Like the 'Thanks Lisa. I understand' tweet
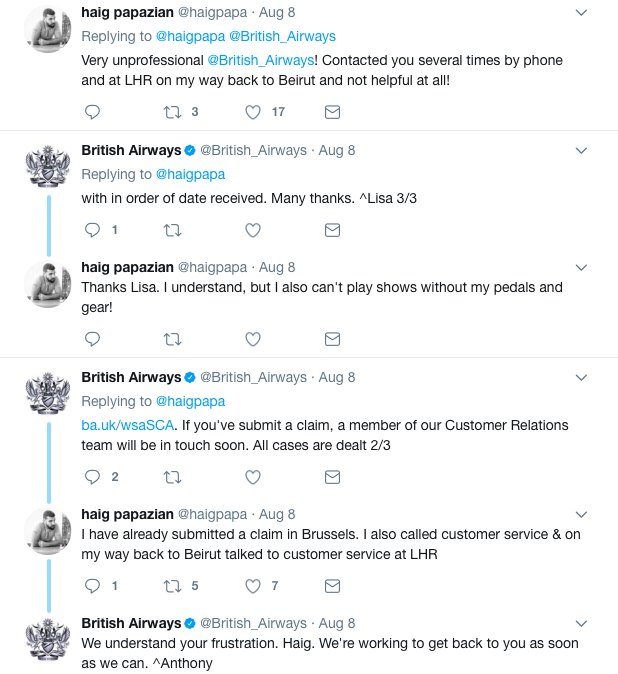Screen dimensions: 618x674 pyautogui.click(x=253, y=339)
